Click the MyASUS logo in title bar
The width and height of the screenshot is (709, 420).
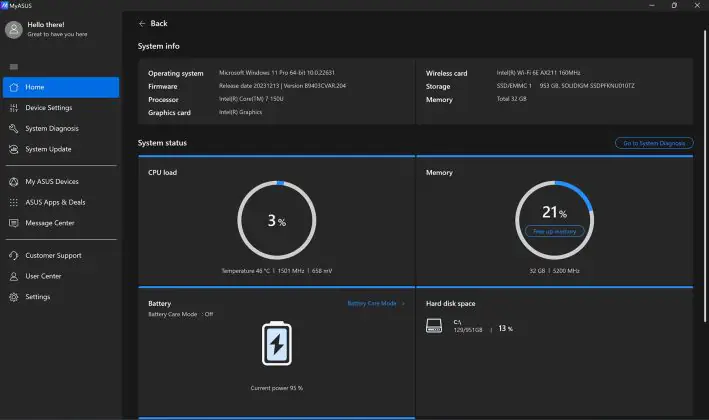5,5
